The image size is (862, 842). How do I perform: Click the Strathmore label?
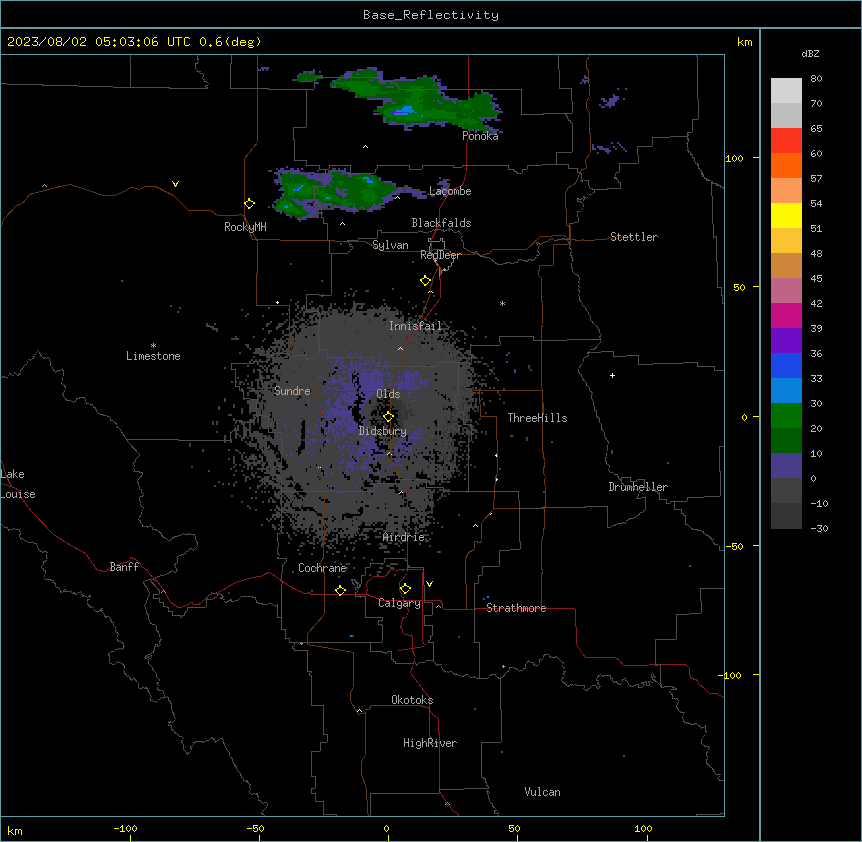516,608
